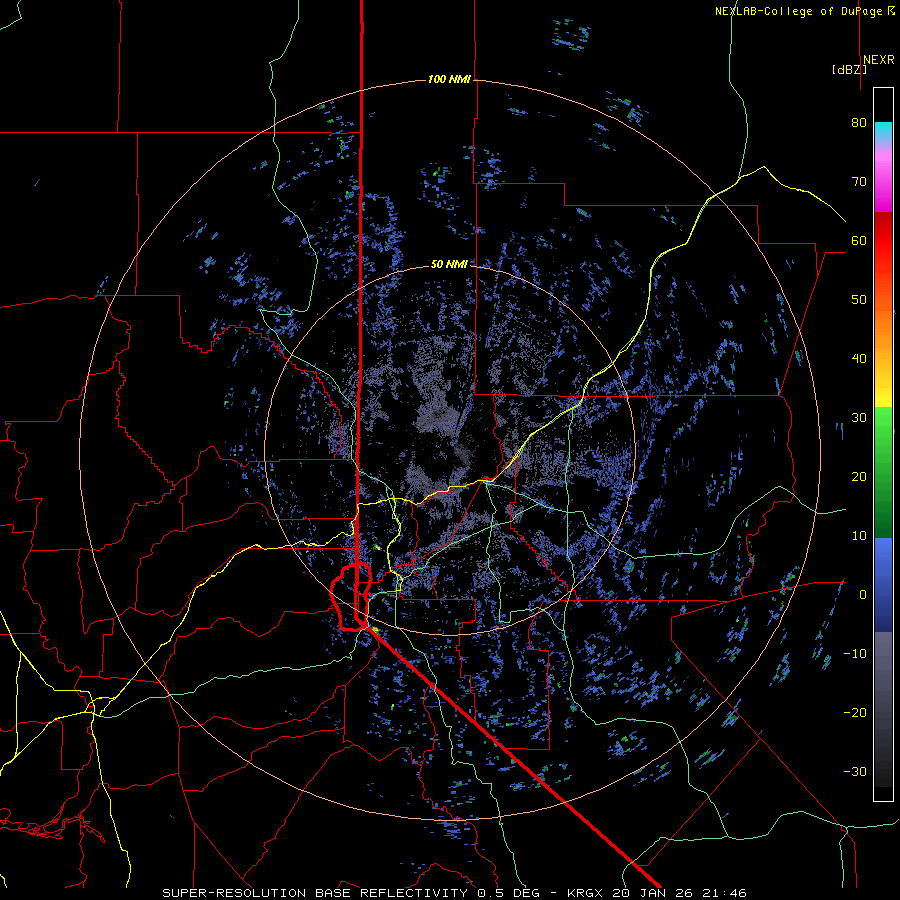This screenshot has width=900, height=900.
Task: Click the -10 value on the dBZ scale
Action: [855, 654]
